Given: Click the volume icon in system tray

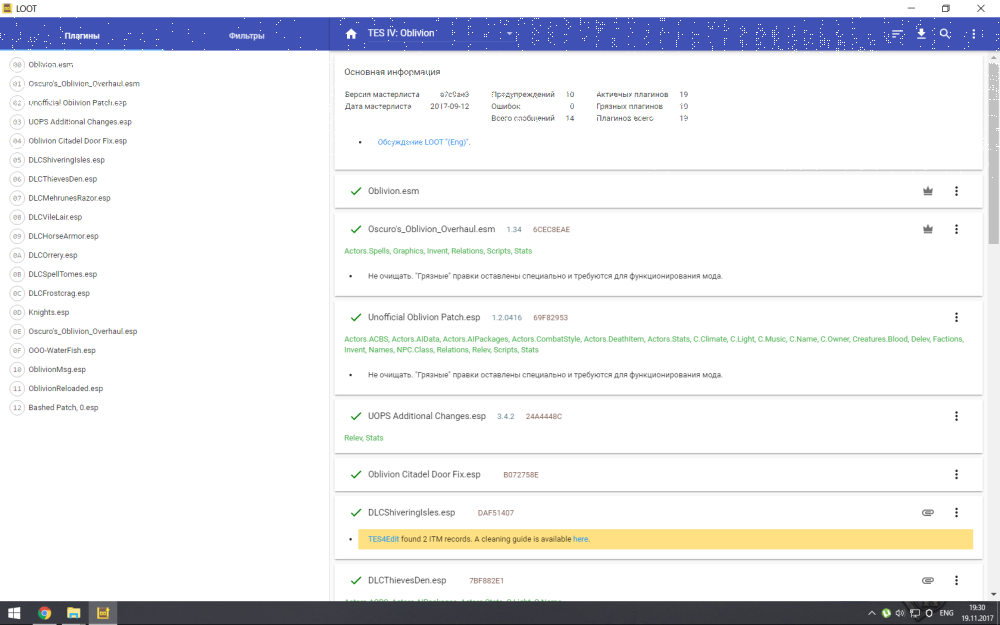Looking at the screenshot, I should [900, 613].
